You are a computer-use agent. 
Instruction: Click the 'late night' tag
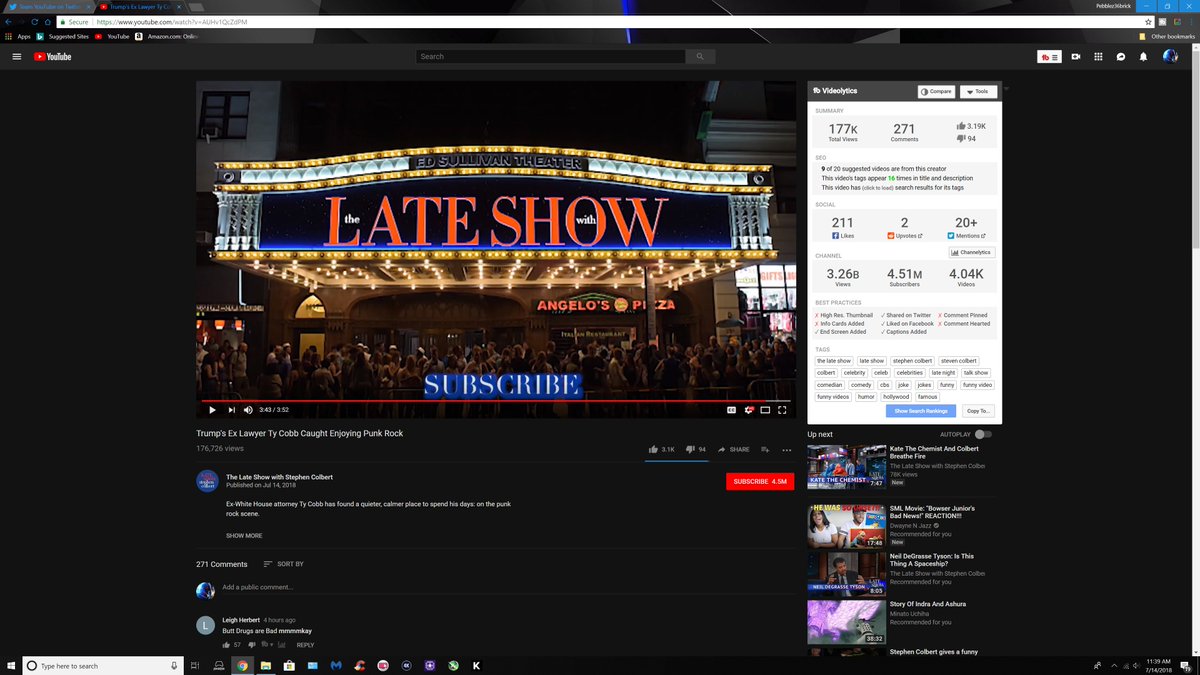(943, 373)
